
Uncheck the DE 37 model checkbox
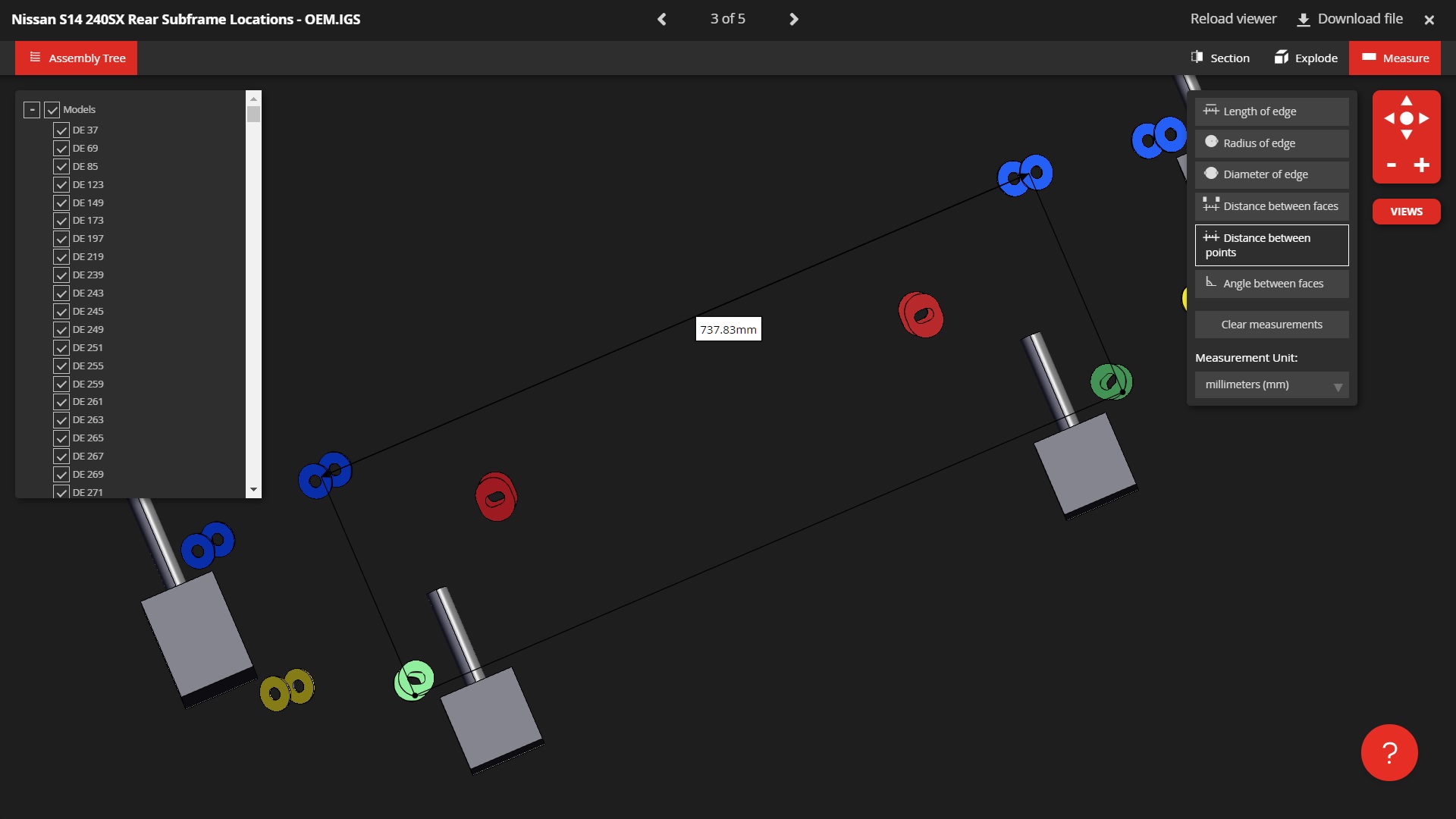coord(61,130)
